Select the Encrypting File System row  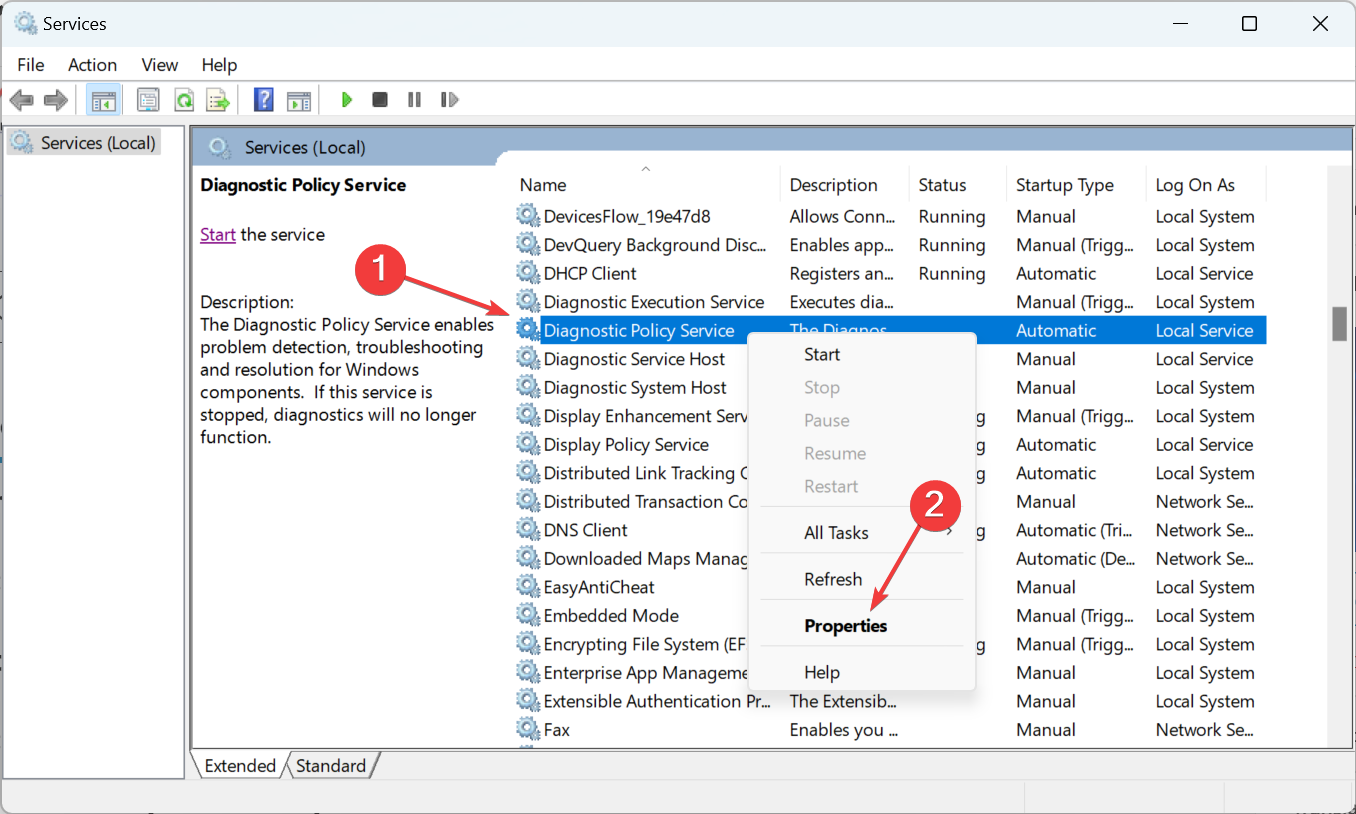tap(890, 644)
